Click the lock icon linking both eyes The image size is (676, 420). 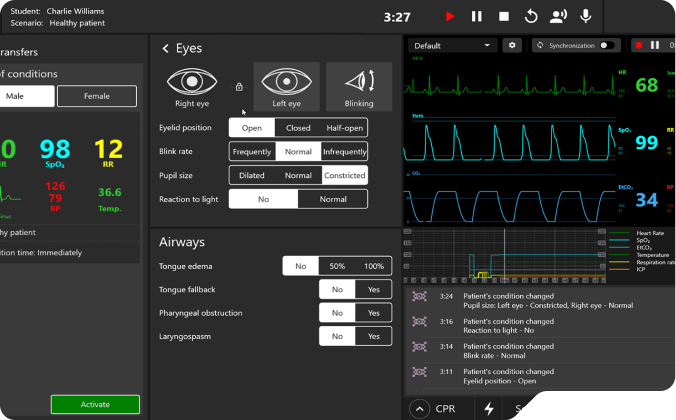[239, 87]
